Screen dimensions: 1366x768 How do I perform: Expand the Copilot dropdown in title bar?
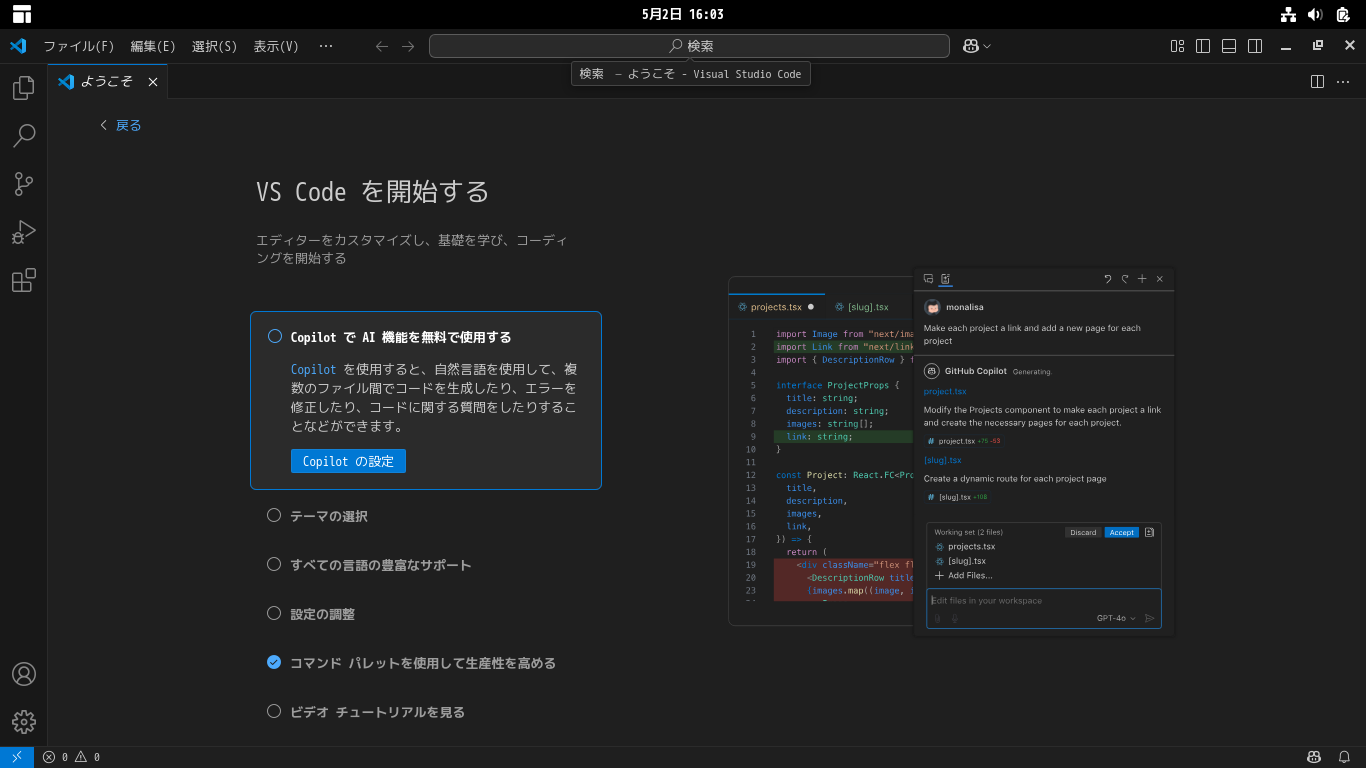(987, 46)
